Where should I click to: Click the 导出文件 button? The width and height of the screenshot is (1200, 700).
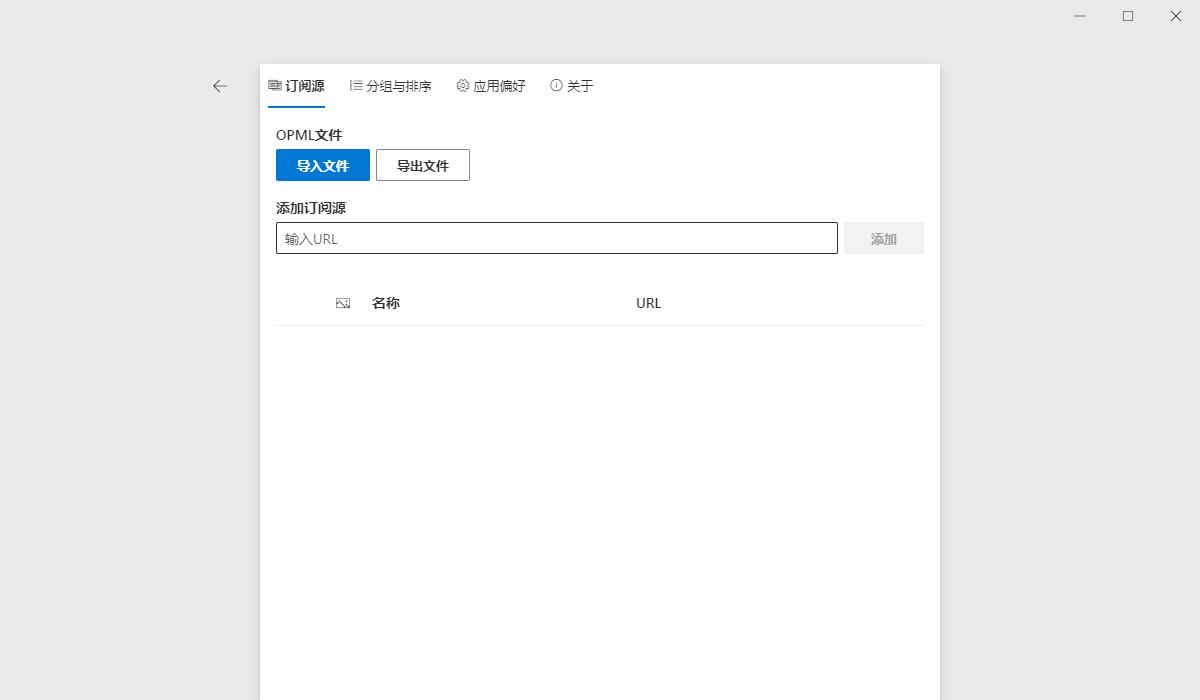click(422, 164)
